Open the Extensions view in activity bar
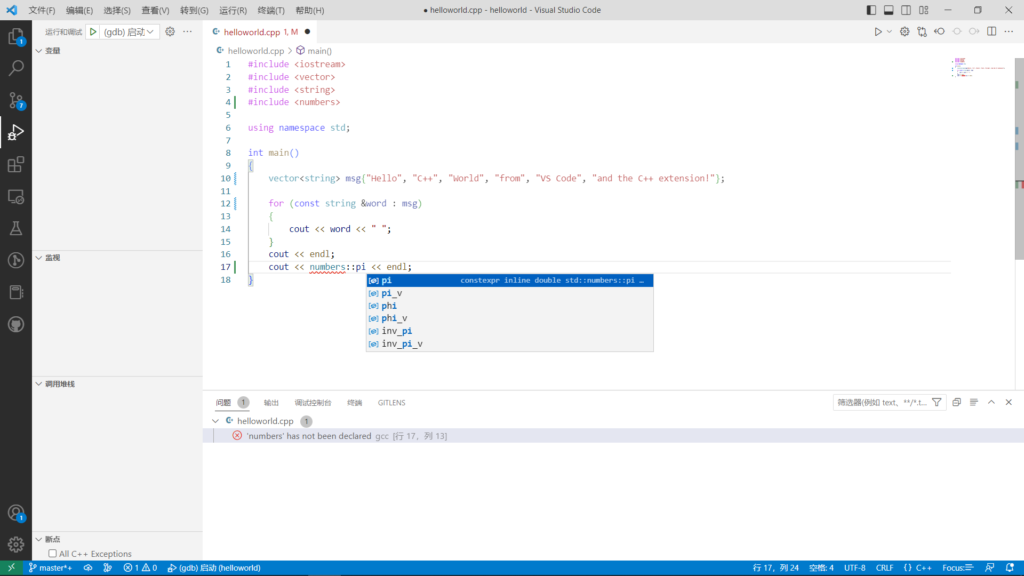The height and width of the screenshot is (576, 1024). (x=16, y=164)
